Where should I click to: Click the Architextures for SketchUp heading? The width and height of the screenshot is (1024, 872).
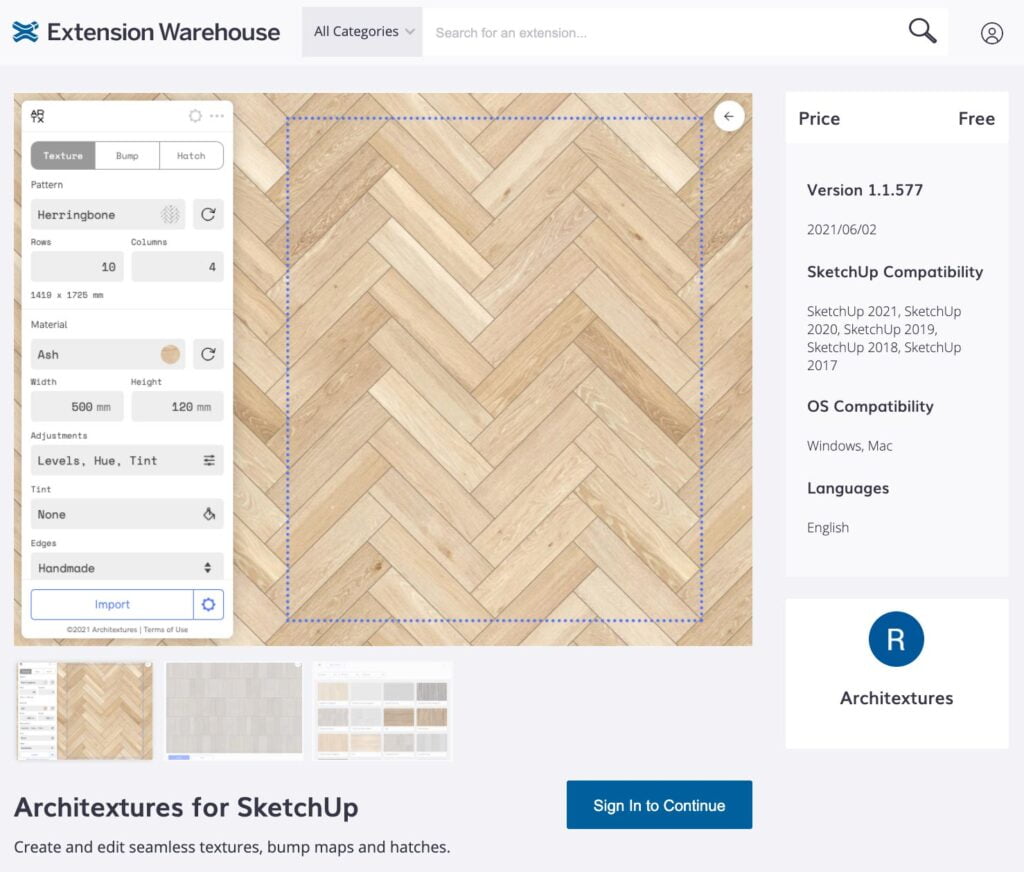186,807
